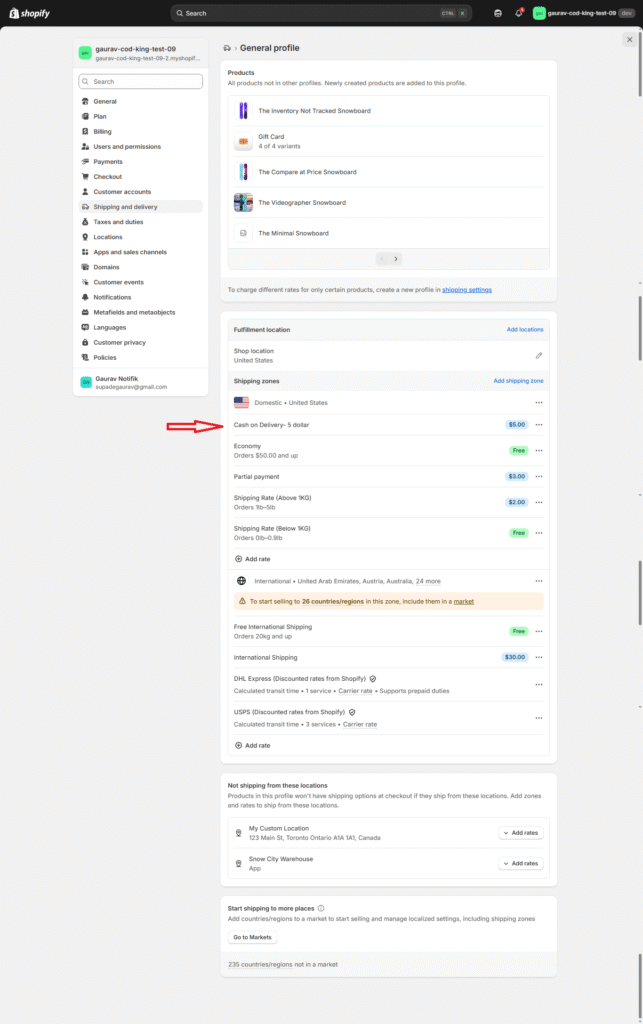The width and height of the screenshot is (643, 1024).
Task: Go to next page of products
Action: 396,259
